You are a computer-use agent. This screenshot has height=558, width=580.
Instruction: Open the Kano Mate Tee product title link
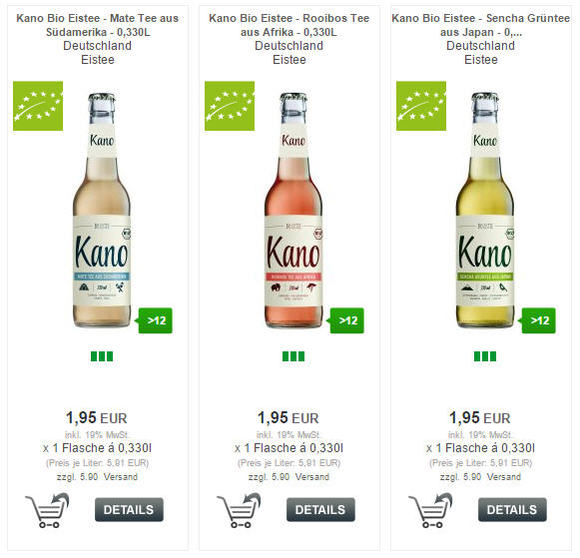98,25
